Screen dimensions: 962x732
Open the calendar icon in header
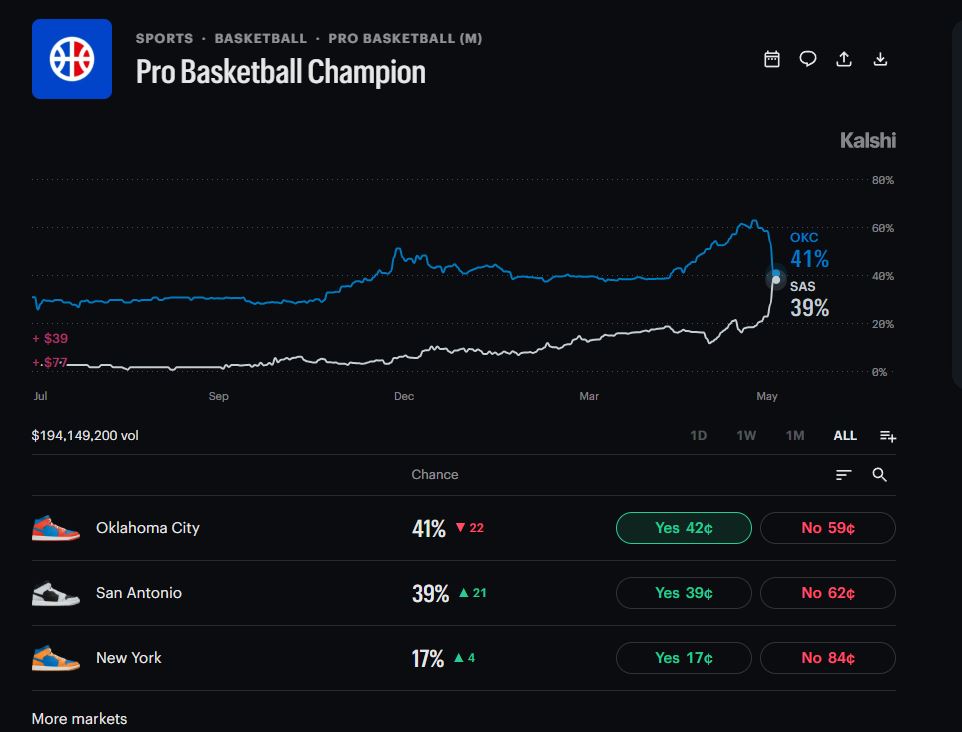tap(772, 59)
